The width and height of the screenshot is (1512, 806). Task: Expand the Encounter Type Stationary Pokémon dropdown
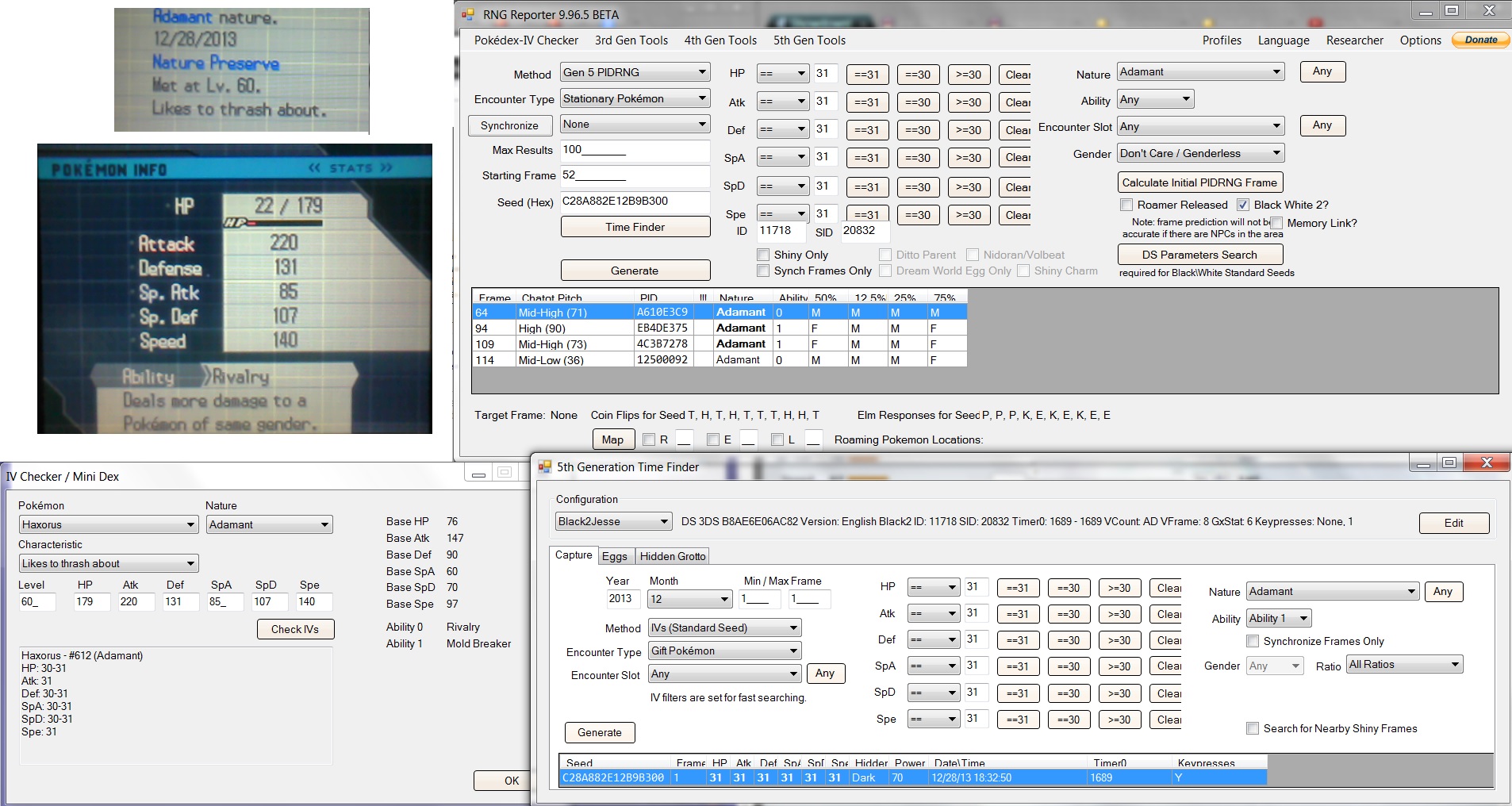pyautogui.click(x=635, y=98)
